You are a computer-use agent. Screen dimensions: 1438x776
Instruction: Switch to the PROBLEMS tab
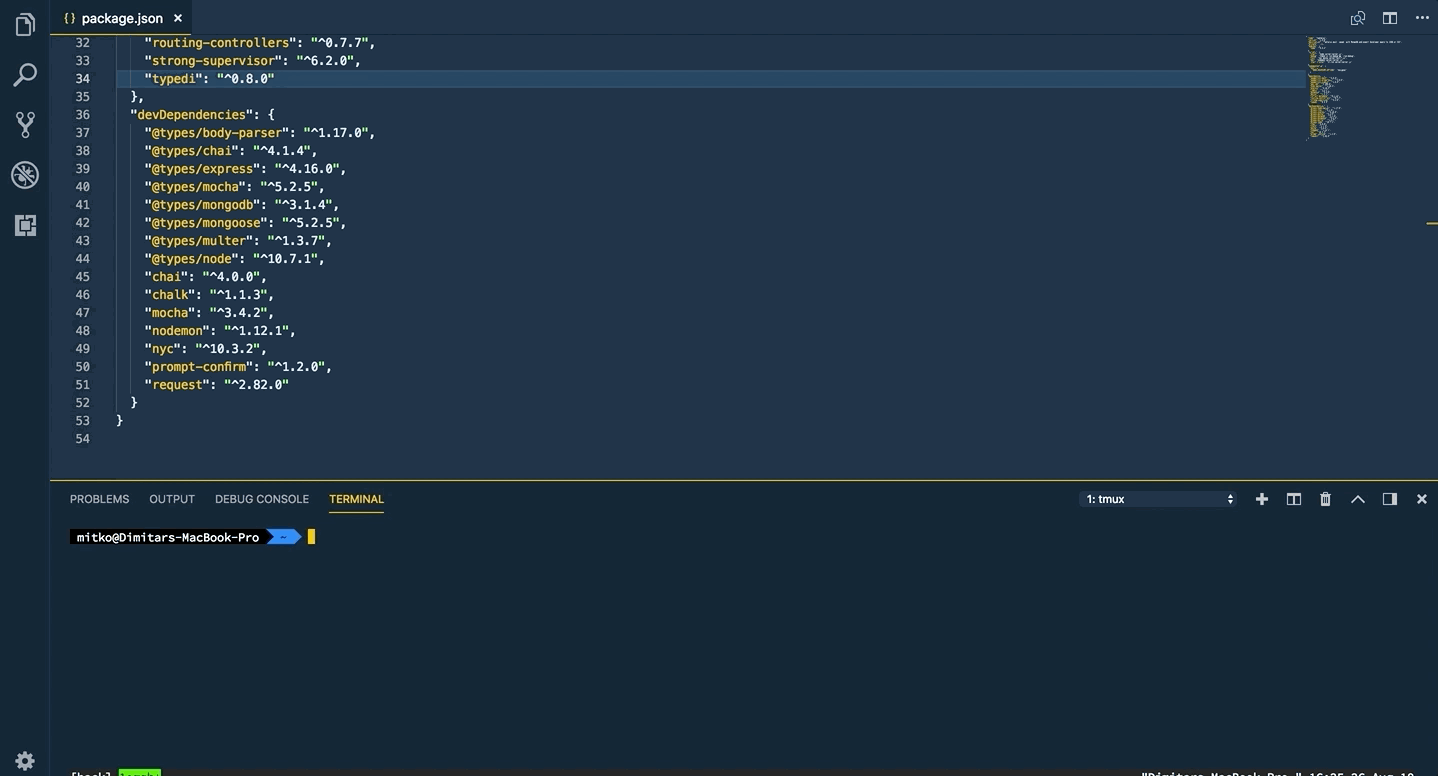(x=99, y=498)
